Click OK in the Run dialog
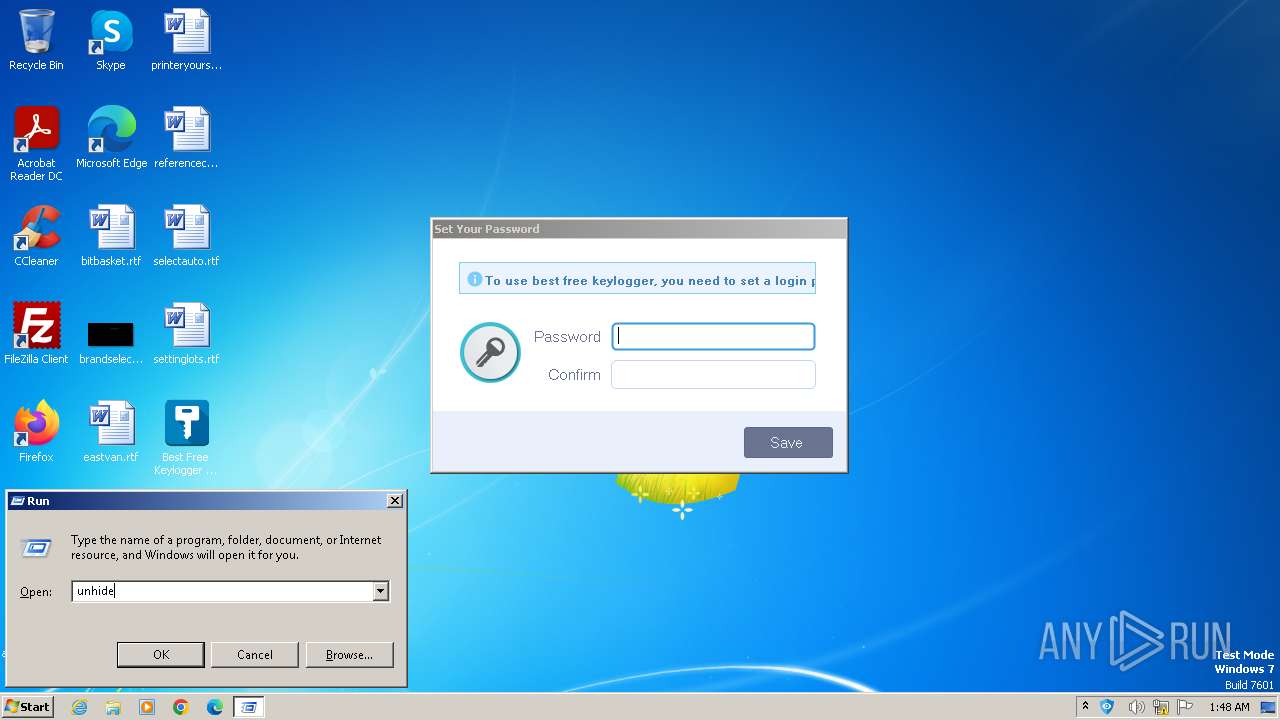Image resolution: width=1280 pixels, height=720 pixels. coord(161,655)
